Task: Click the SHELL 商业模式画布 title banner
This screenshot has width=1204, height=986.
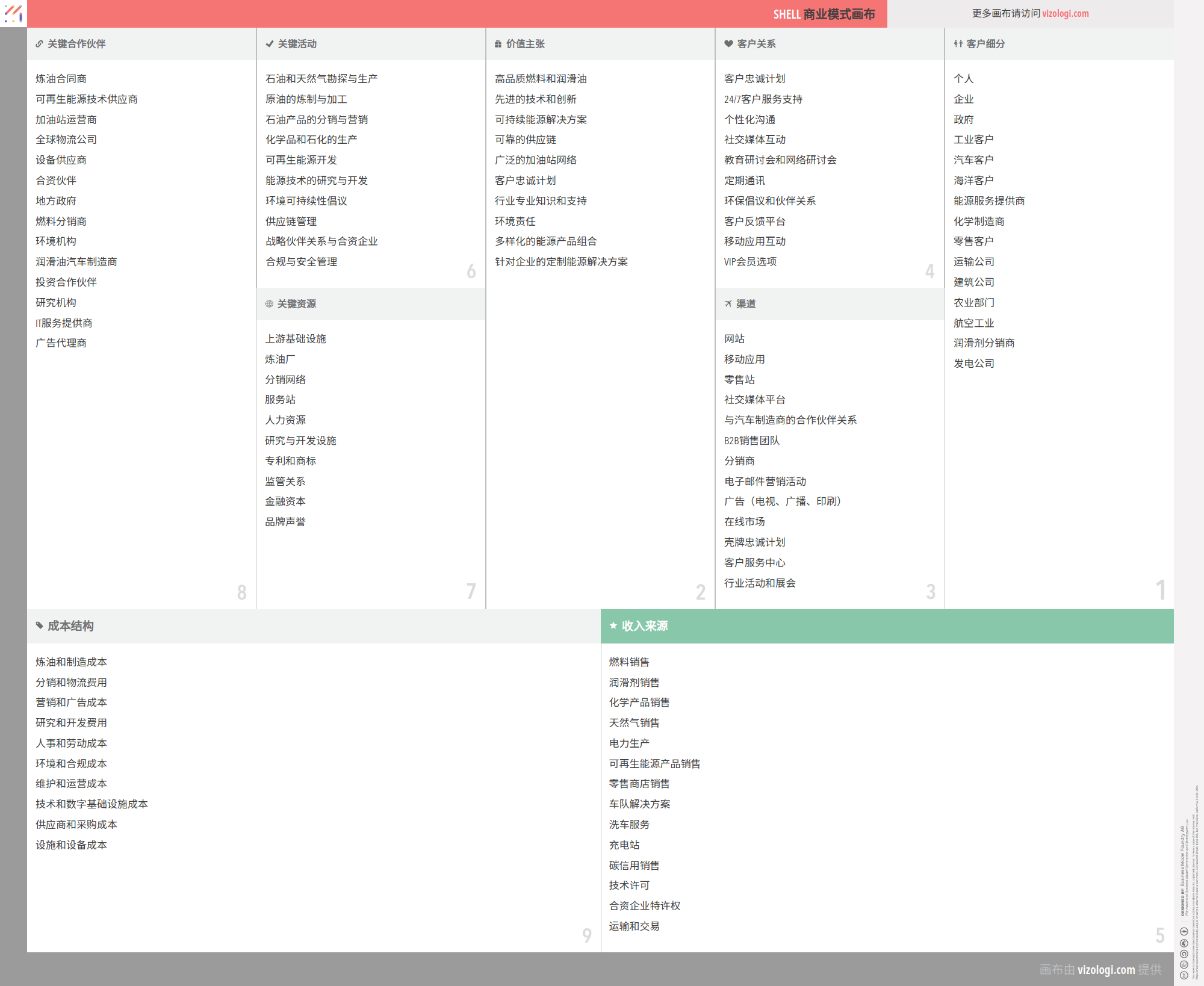Action: [x=824, y=14]
